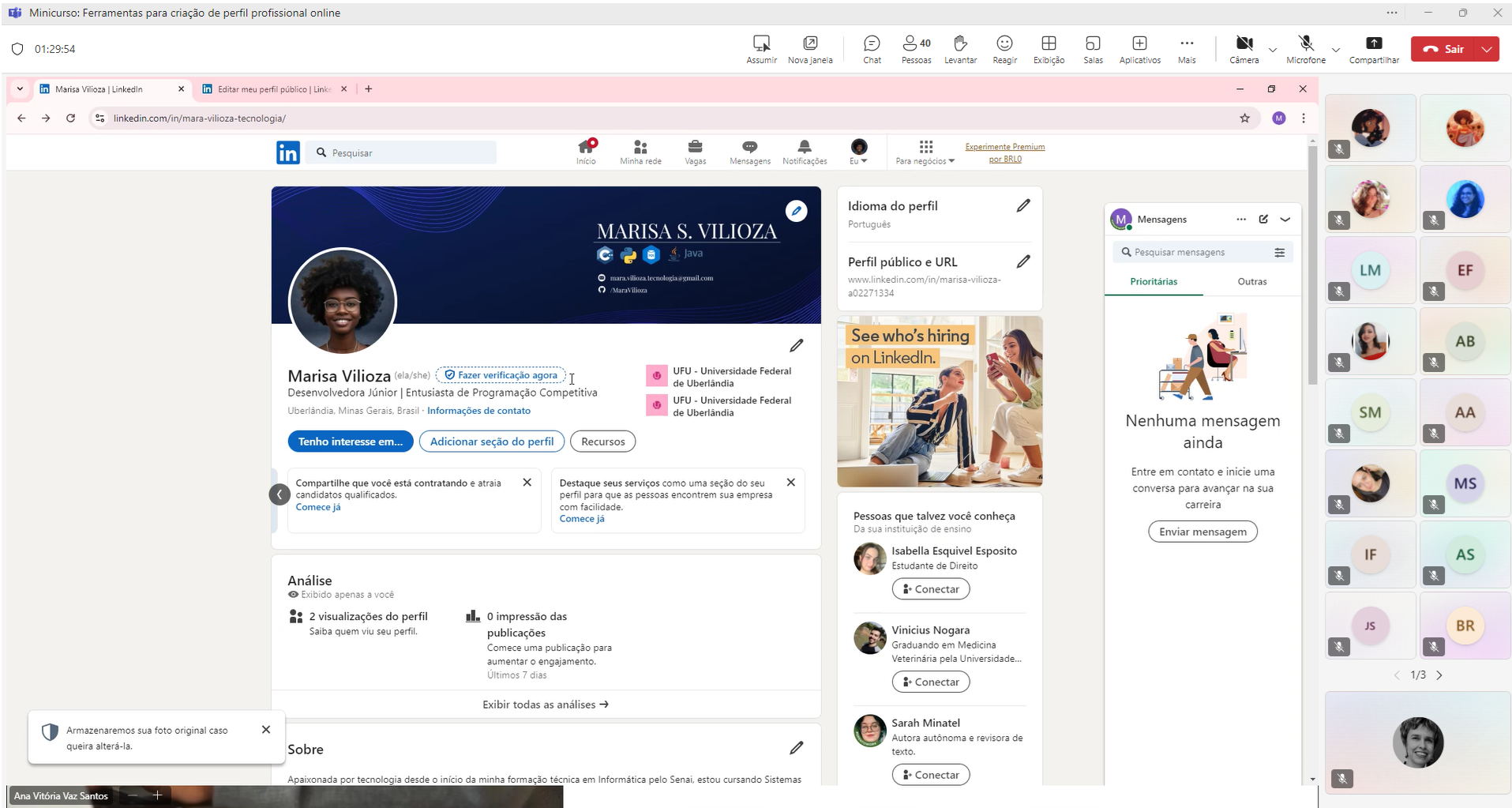Share screen with Compartilhar

click(x=1374, y=49)
